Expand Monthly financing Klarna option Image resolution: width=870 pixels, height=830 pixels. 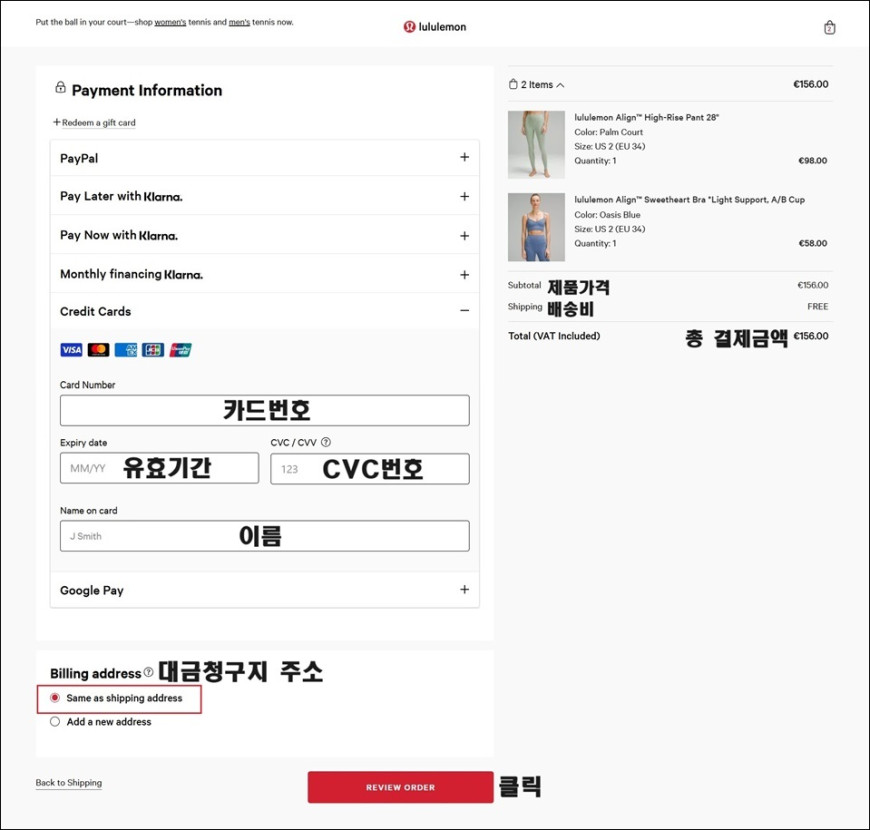tap(265, 274)
